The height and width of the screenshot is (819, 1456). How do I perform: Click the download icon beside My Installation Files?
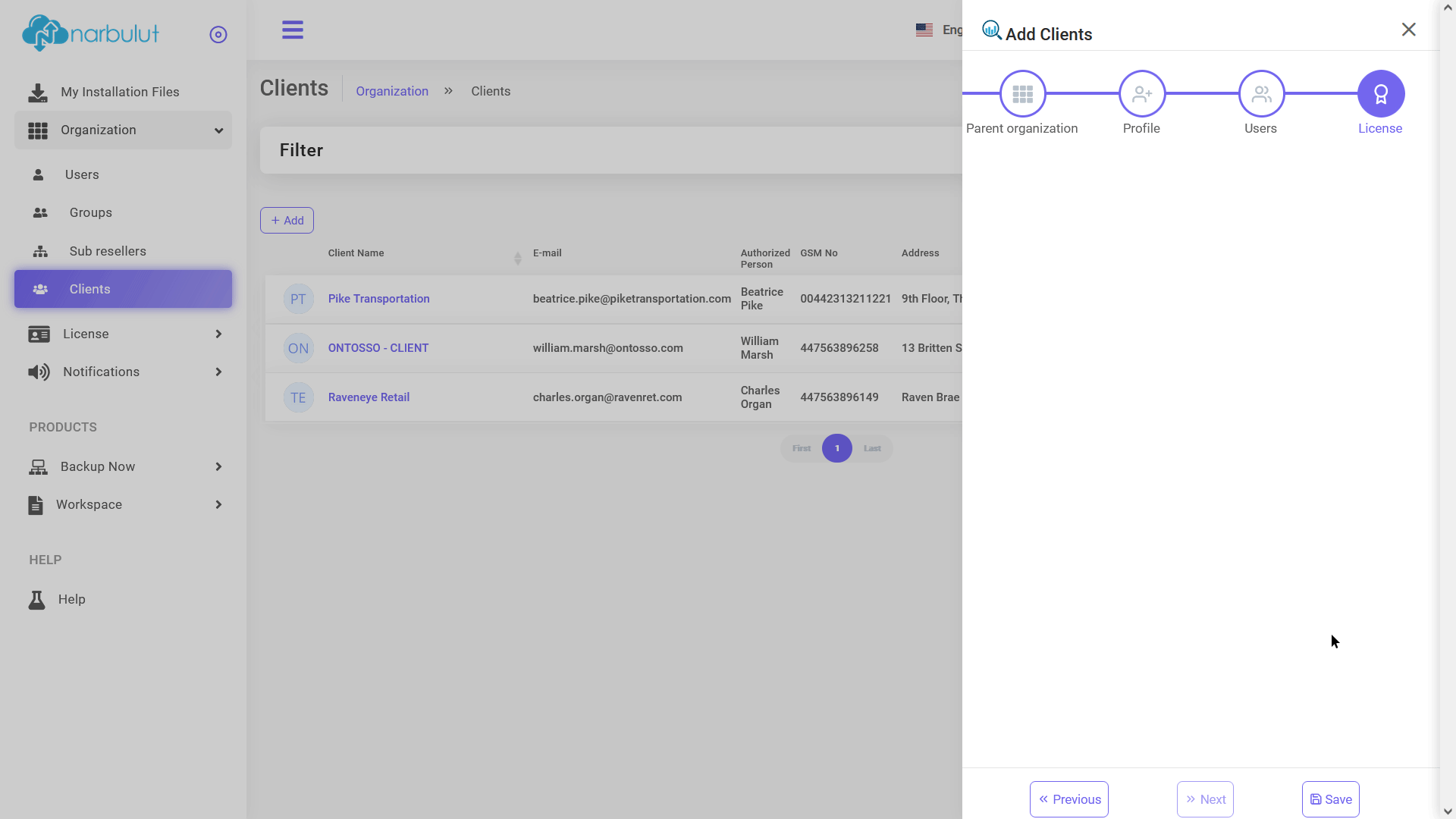click(37, 93)
